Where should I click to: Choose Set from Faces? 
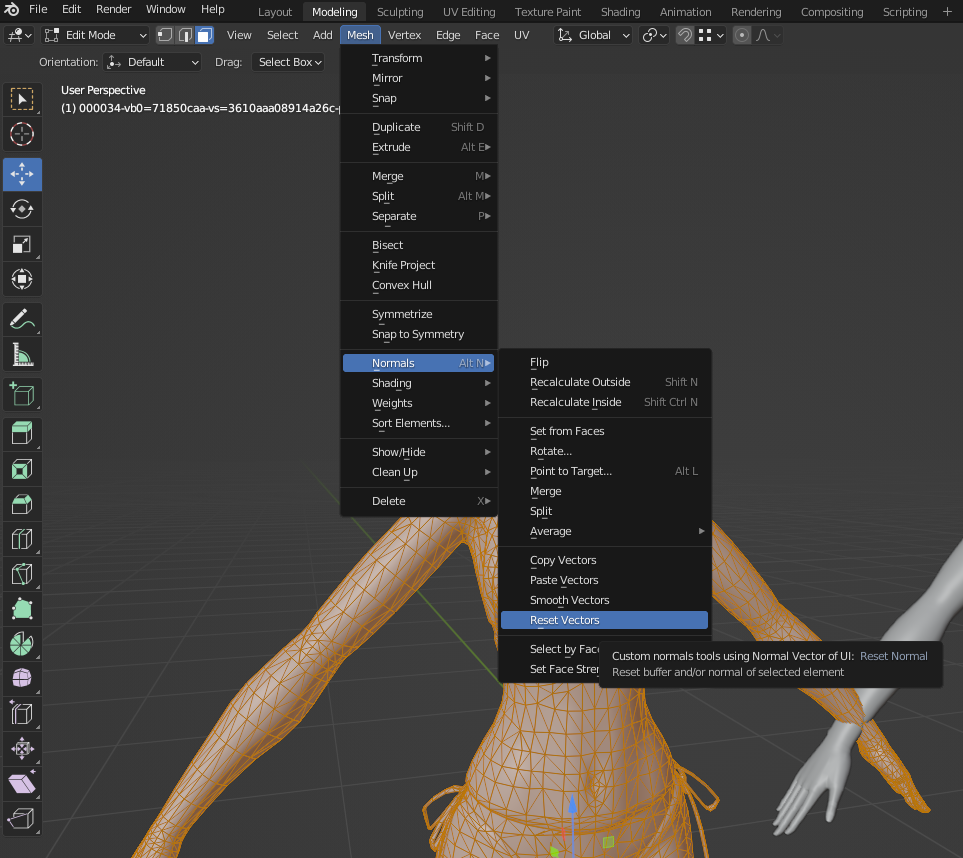[604, 431]
